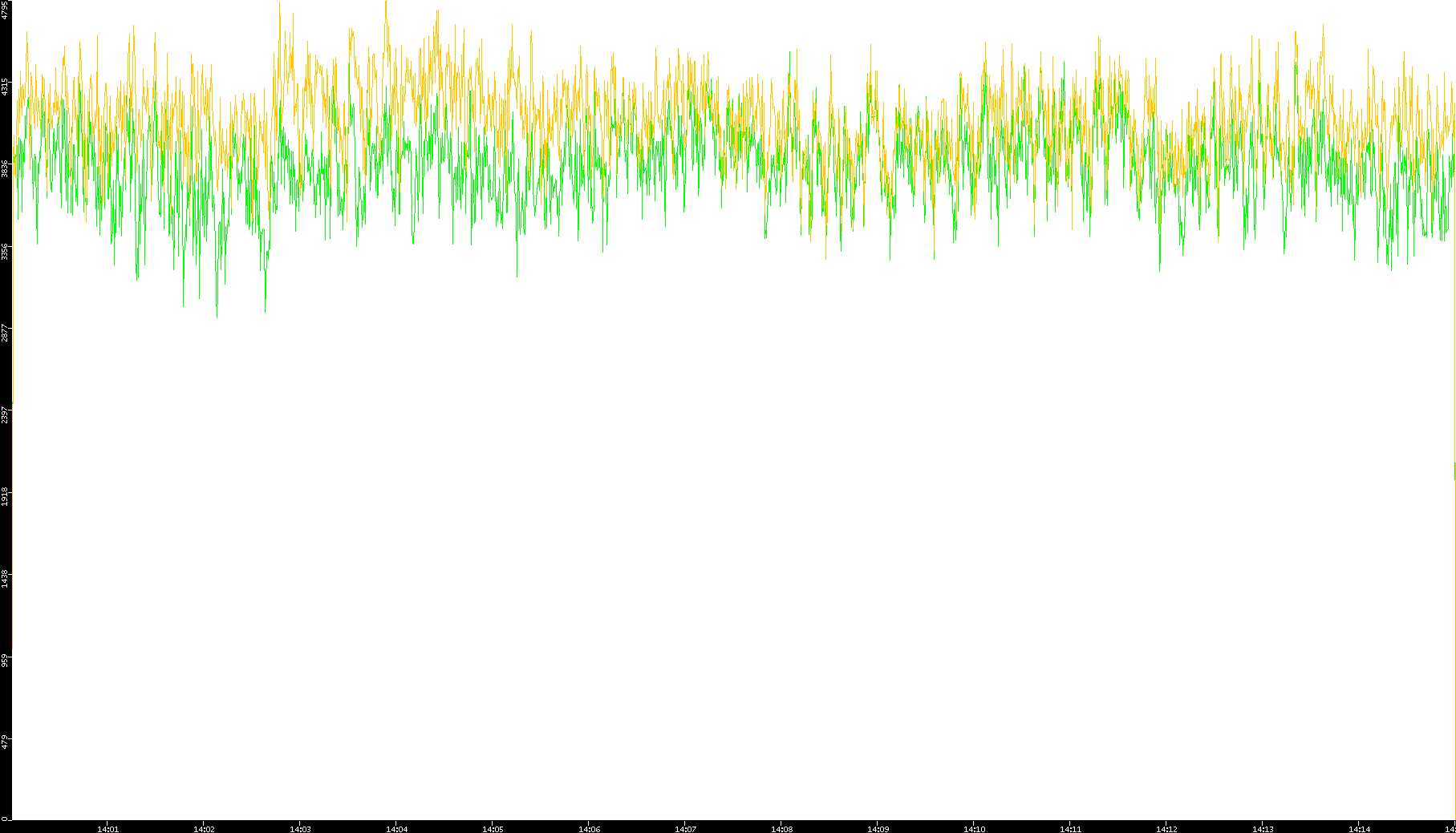Screen dimensions: 1456x833
Task: Select the 14:04 time label
Action: (396, 829)
